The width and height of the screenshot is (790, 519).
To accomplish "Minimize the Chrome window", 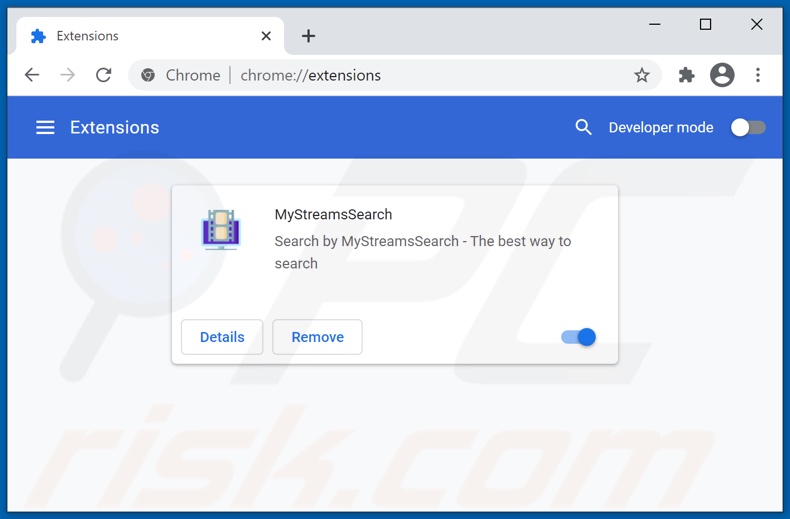I will (654, 24).
